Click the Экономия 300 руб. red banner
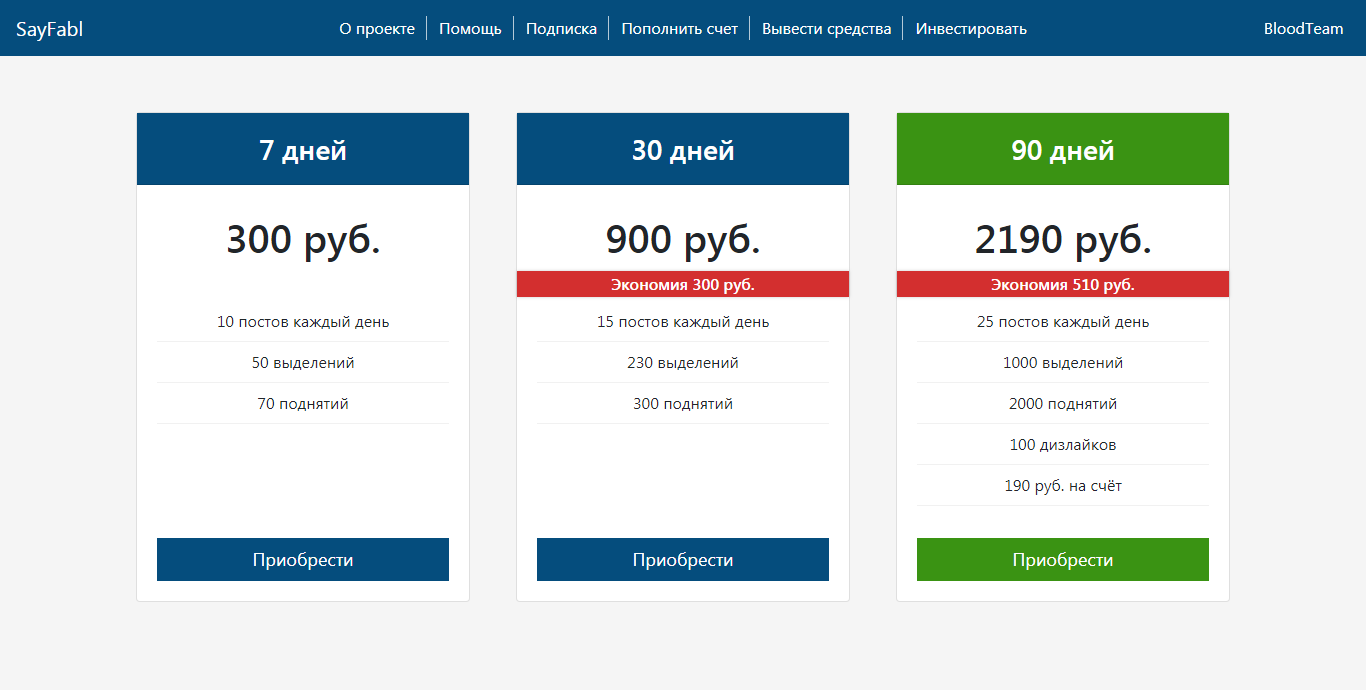 click(683, 284)
